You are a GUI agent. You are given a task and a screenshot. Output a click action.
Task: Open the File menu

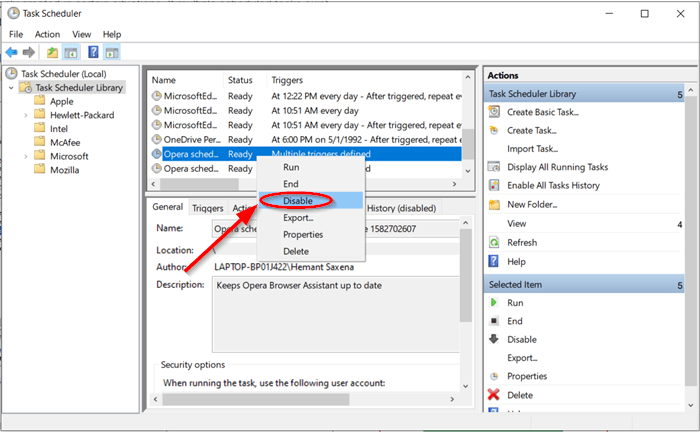16,34
